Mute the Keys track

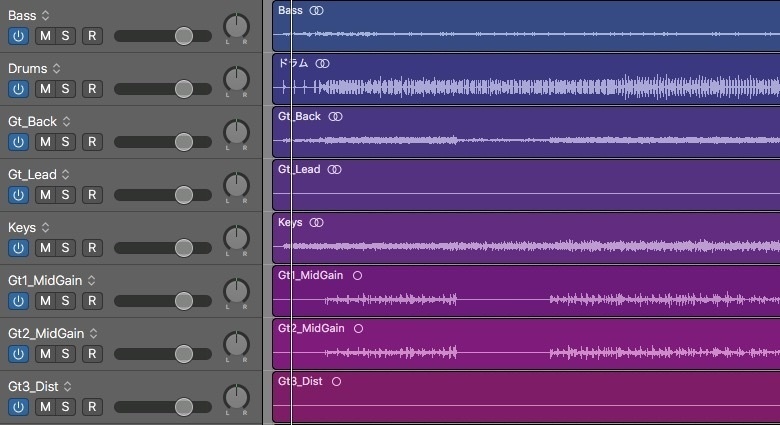point(45,248)
